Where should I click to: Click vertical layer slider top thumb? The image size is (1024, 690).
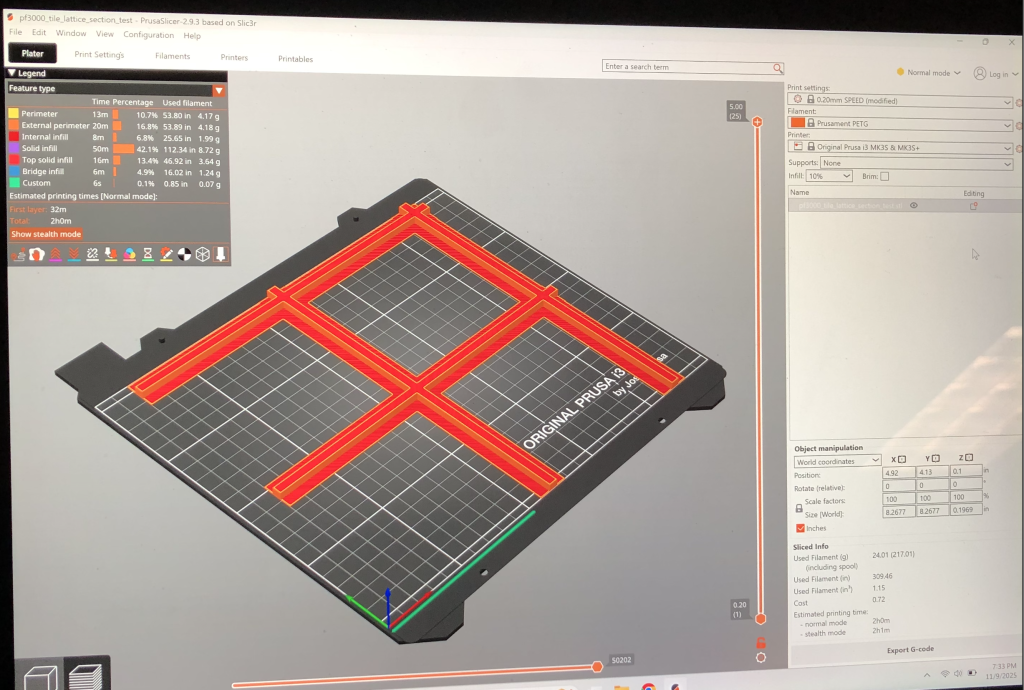757,121
